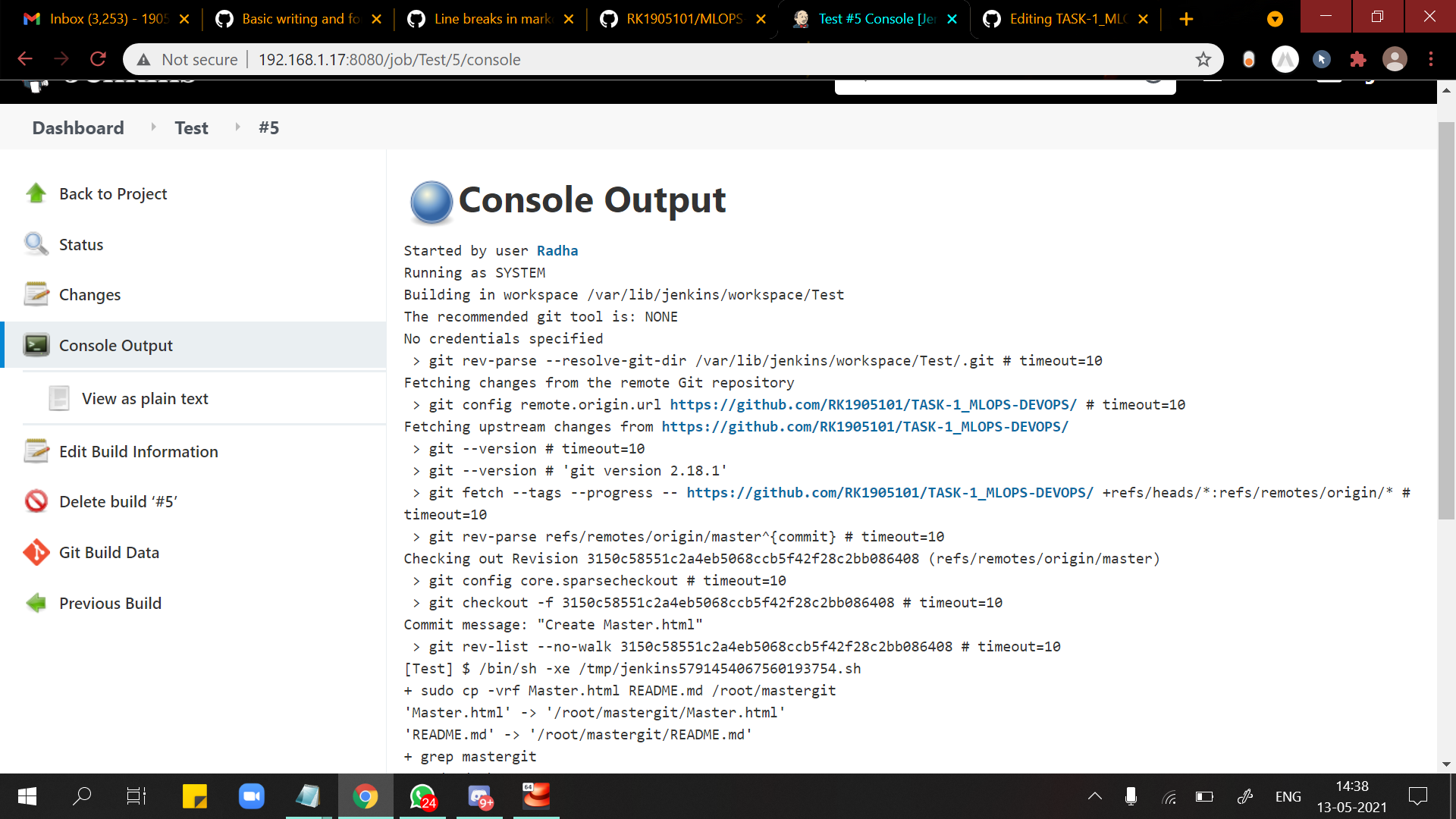
Task: Open Zoom from the taskbar
Action: tap(251, 796)
